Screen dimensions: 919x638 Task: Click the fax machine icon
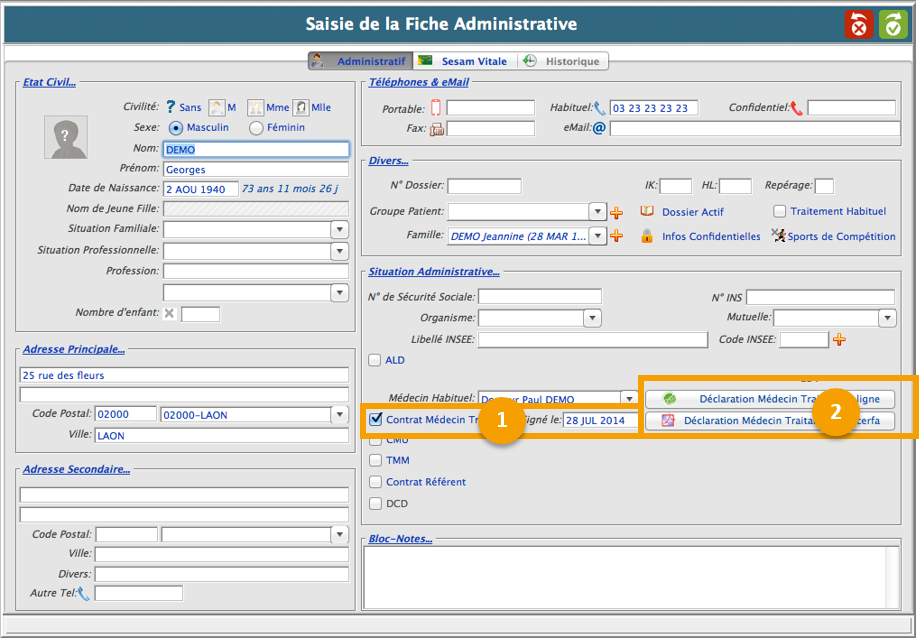pyautogui.click(x=437, y=129)
